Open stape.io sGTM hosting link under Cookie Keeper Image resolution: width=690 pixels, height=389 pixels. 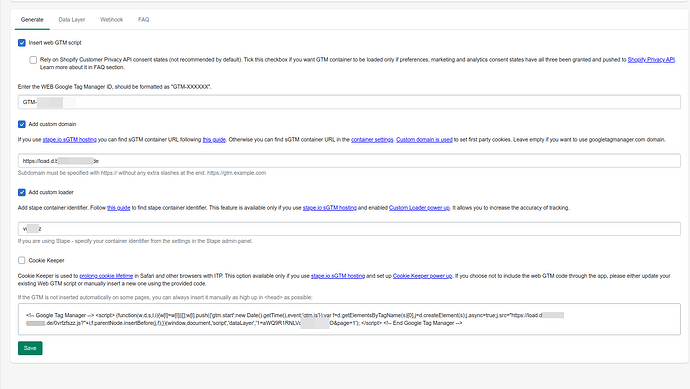coord(338,276)
